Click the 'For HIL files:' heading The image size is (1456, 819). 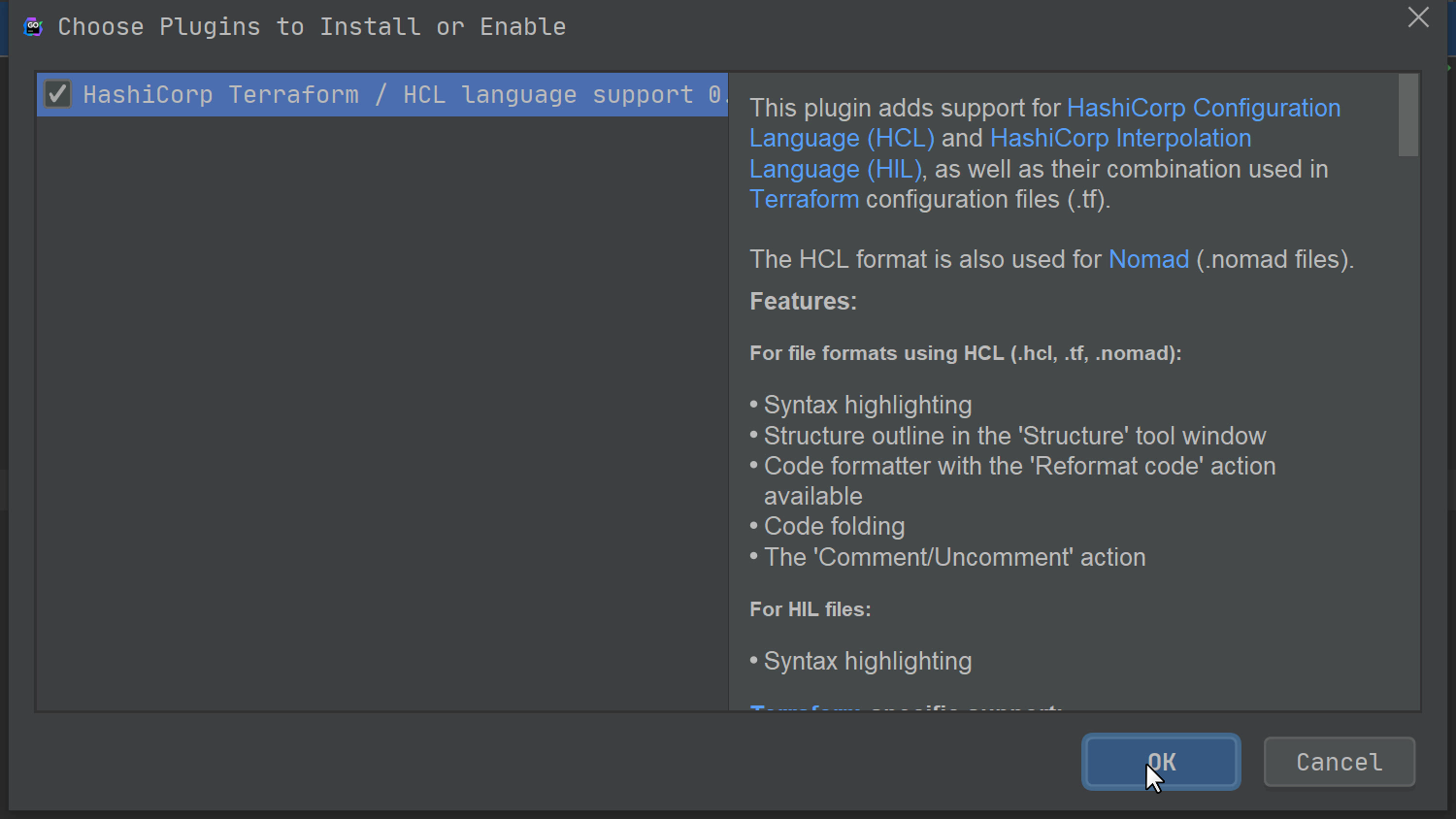810,609
